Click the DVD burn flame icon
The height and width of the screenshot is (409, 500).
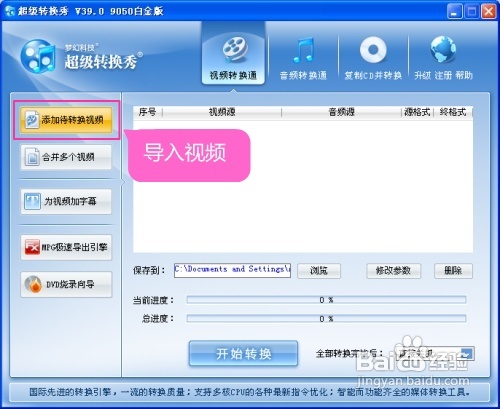click(33, 284)
